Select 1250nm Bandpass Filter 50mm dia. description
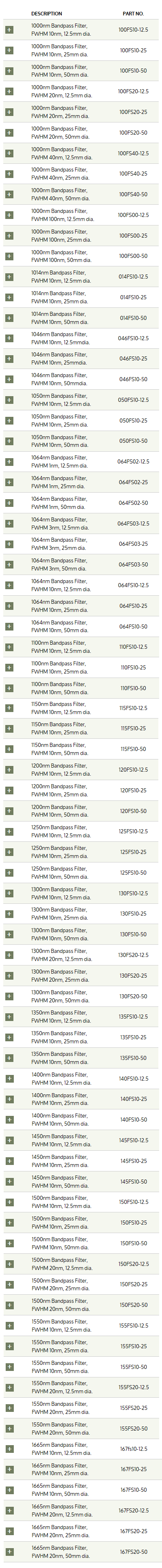 60,873
